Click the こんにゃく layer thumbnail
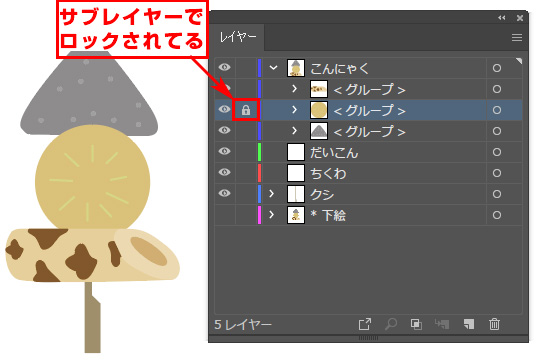 (296, 68)
